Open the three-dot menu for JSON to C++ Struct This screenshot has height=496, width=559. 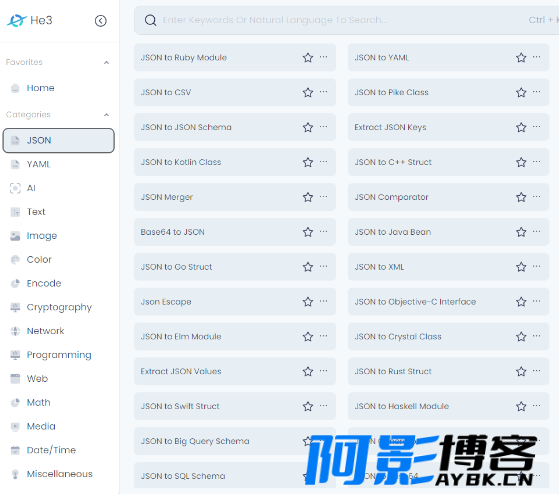(x=537, y=162)
